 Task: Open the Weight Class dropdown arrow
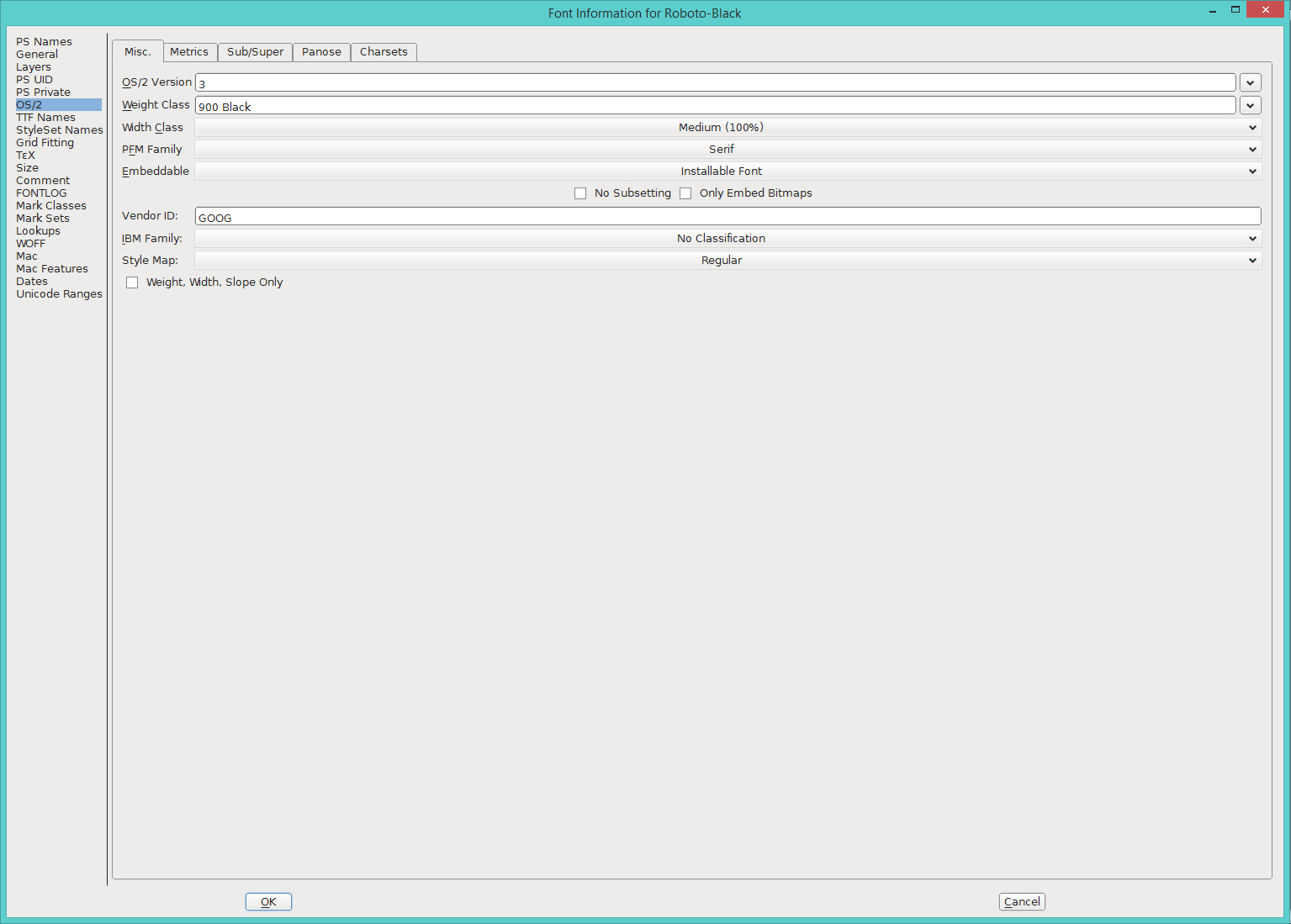1250,105
